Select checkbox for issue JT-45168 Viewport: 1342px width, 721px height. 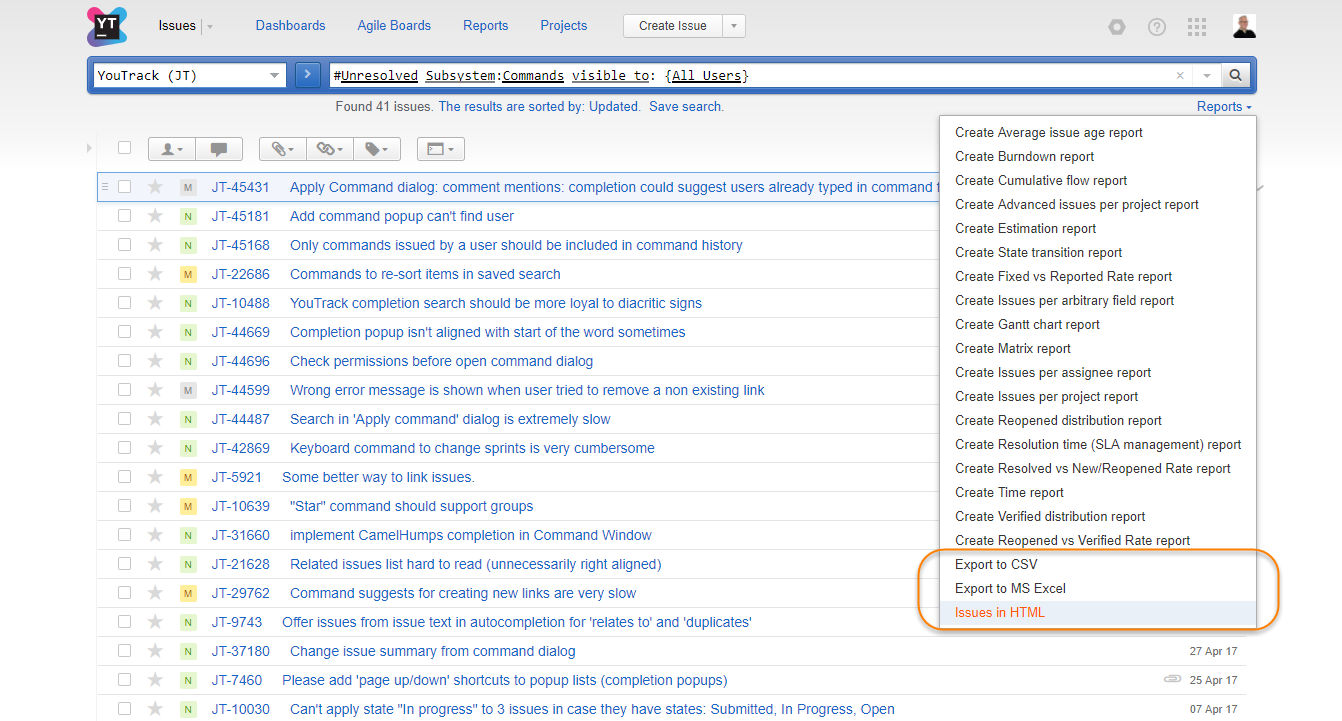coord(125,245)
